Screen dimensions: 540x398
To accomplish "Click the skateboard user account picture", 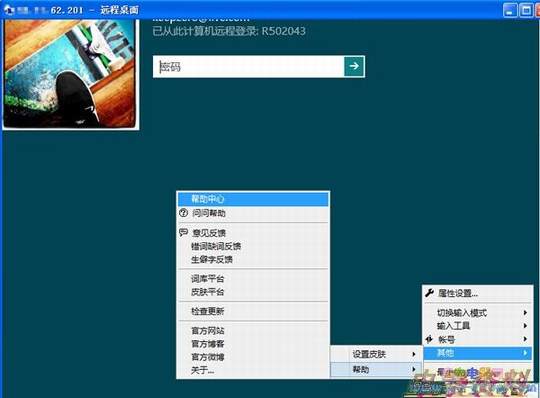I will [70, 74].
